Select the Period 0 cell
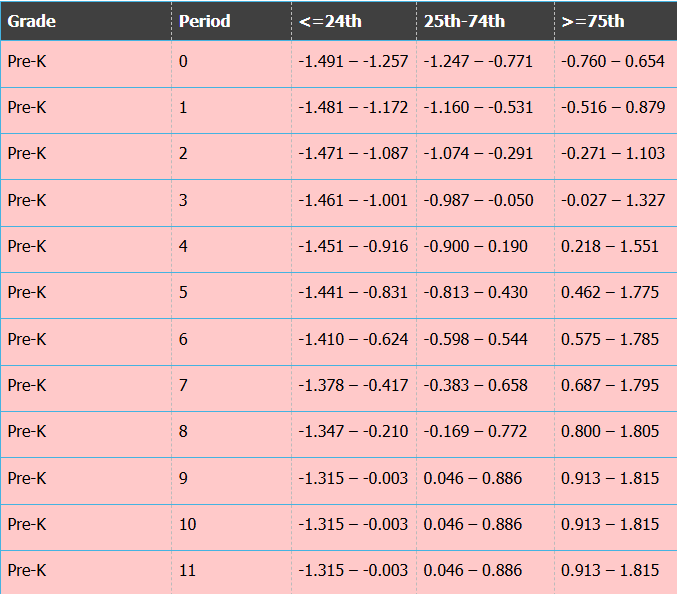 (x=183, y=62)
